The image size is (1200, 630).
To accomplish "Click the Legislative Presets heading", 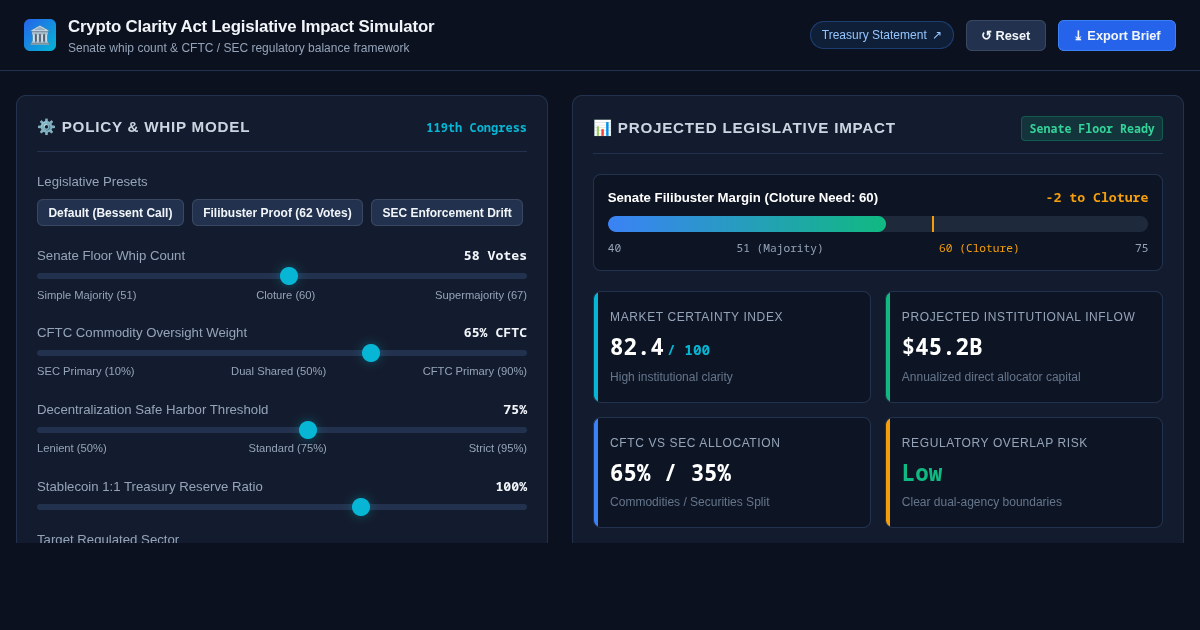I will pyautogui.click(x=92, y=182).
